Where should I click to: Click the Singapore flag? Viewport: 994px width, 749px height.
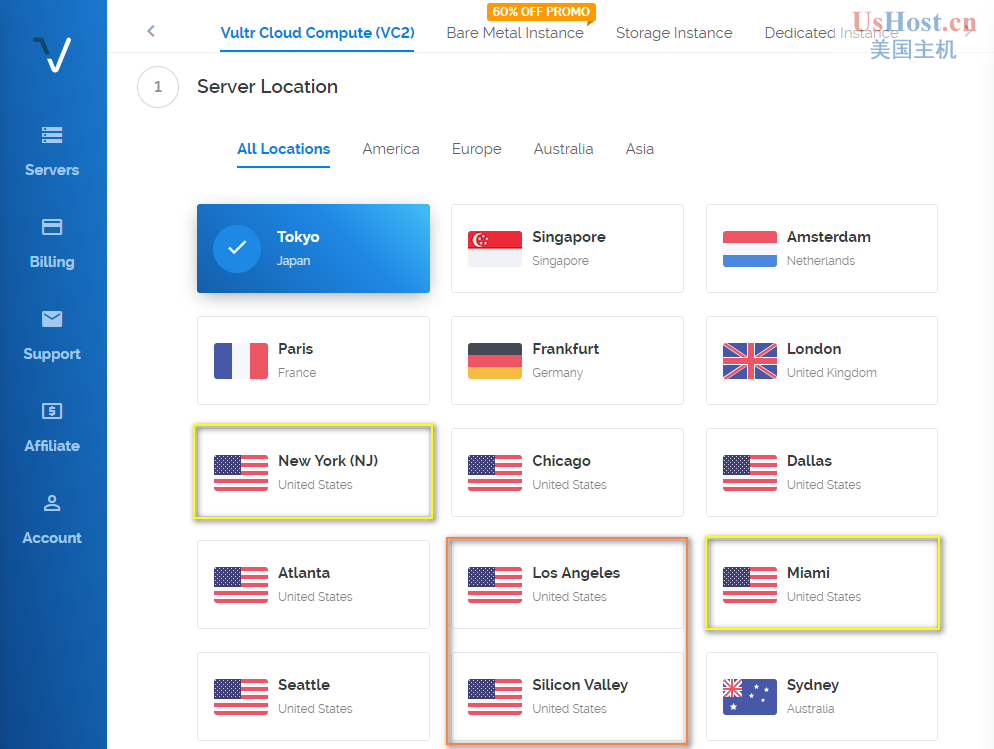click(495, 248)
